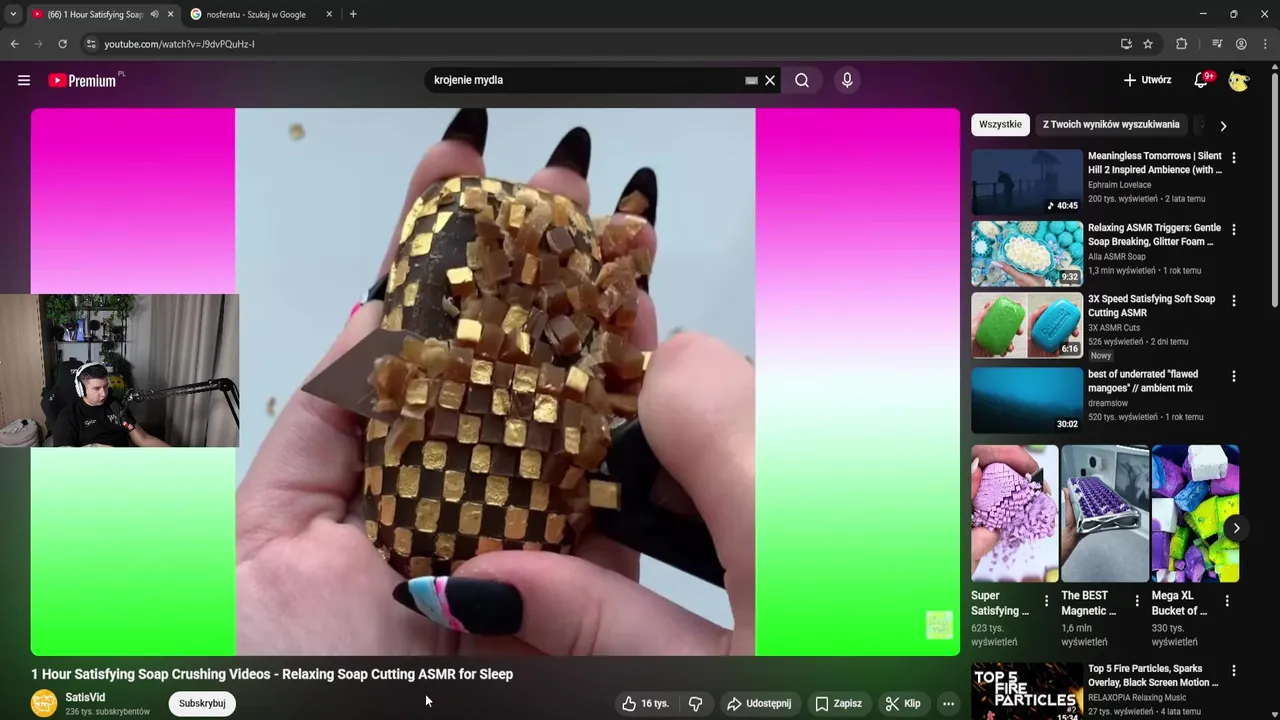Click Udostępnij share button

point(759,704)
